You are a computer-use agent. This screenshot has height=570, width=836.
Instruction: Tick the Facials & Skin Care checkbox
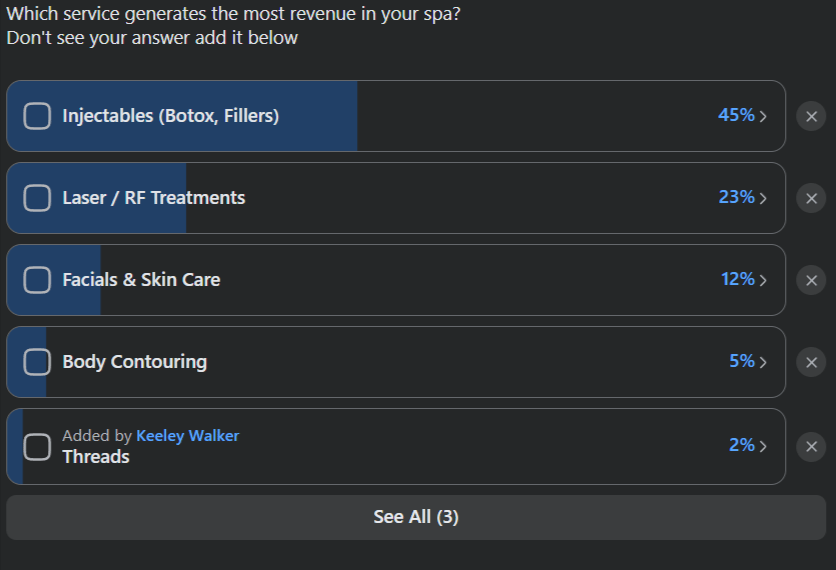pos(37,280)
